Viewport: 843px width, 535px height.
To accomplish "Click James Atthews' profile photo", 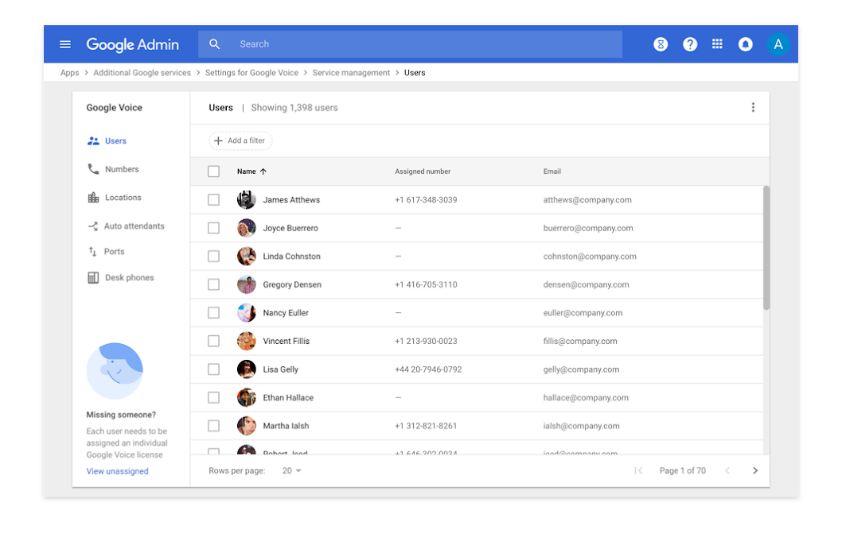I will (246, 199).
